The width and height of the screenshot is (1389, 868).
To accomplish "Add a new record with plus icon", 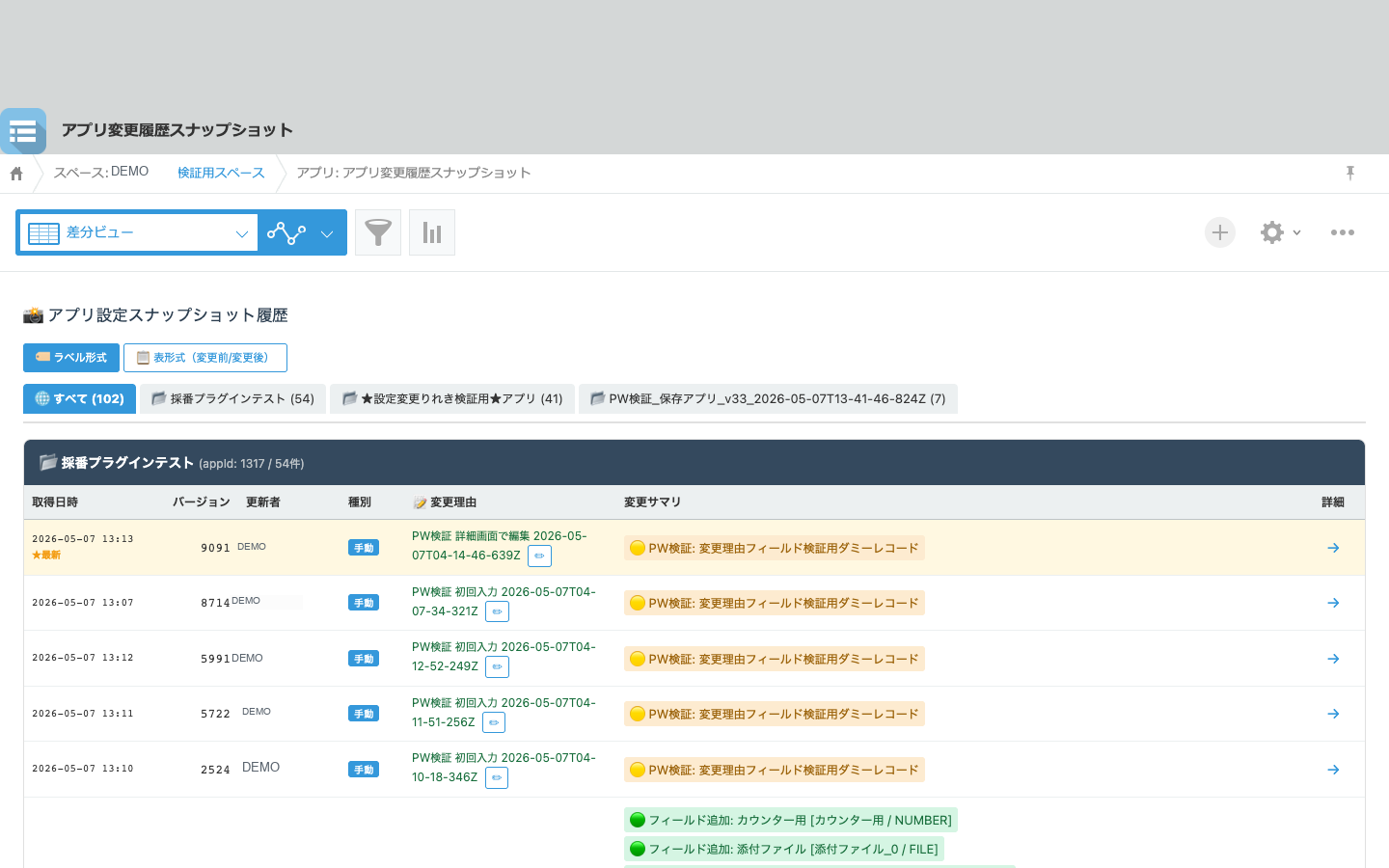I will (x=1220, y=232).
